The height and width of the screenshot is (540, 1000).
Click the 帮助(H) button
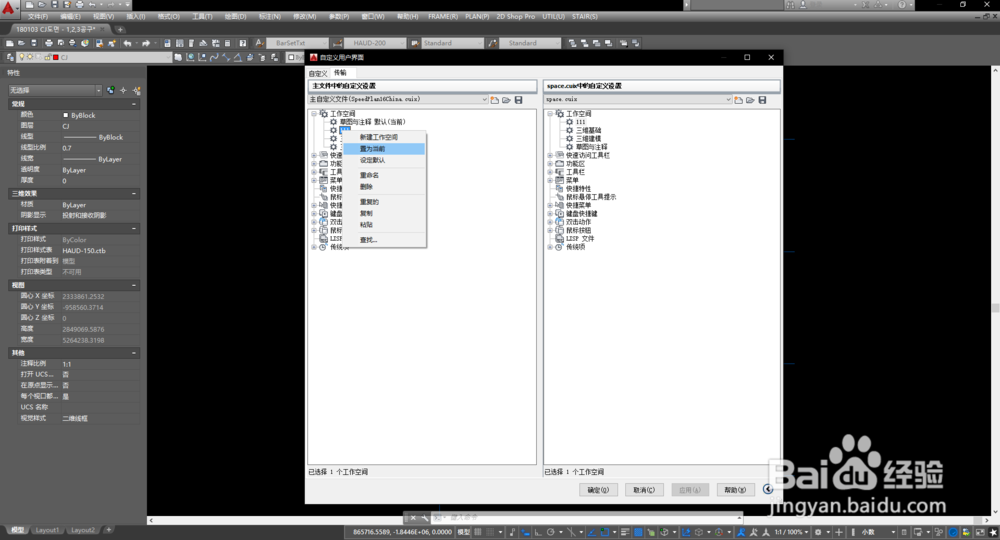[735, 490]
